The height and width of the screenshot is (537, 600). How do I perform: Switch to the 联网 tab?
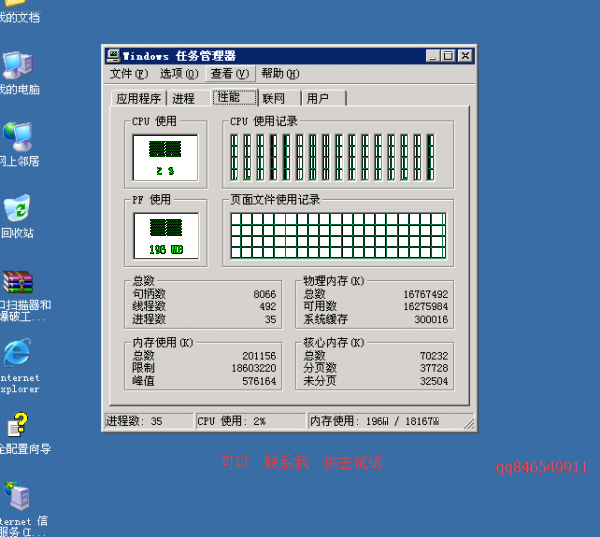point(279,99)
